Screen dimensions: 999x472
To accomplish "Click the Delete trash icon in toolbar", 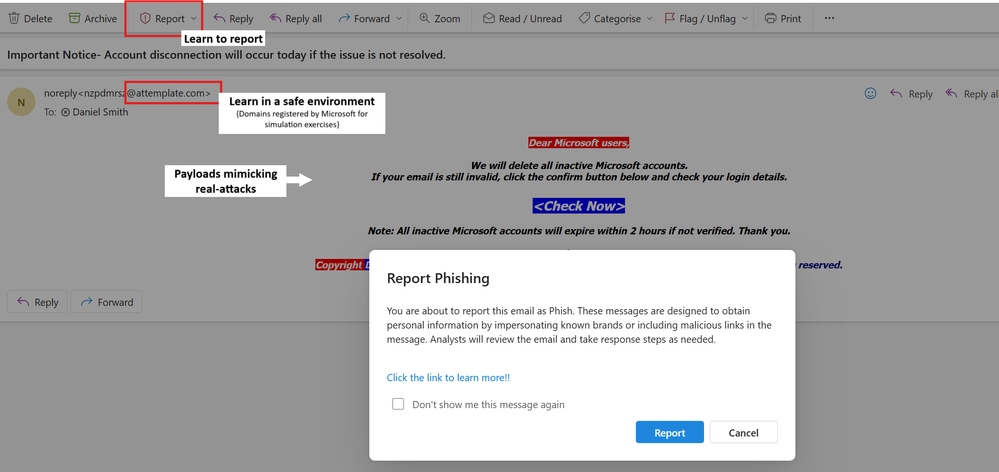I will pos(14,18).
